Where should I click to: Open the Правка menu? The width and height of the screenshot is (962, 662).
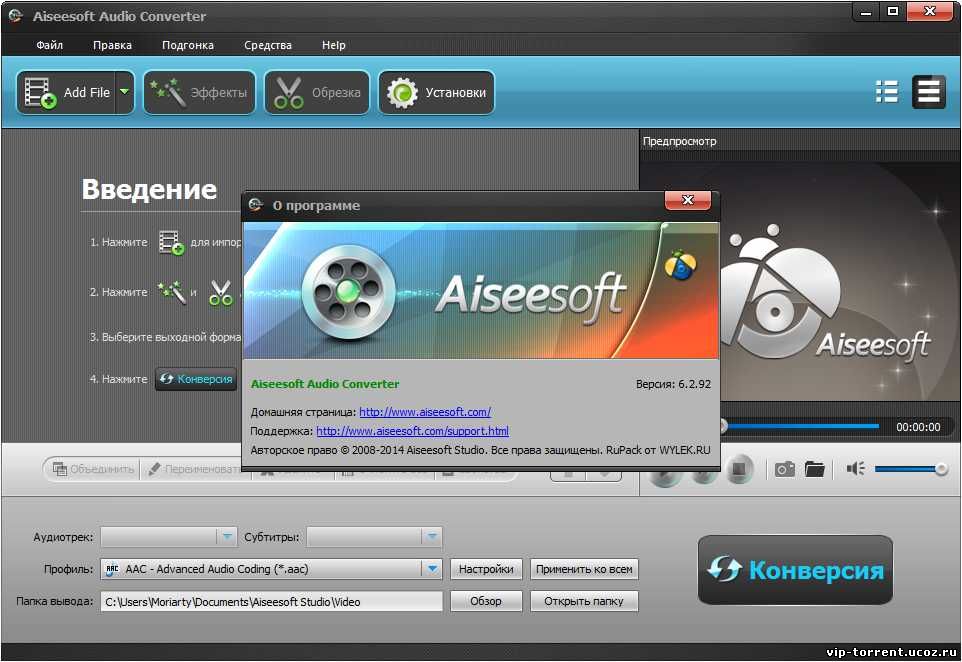pos(112,45)
